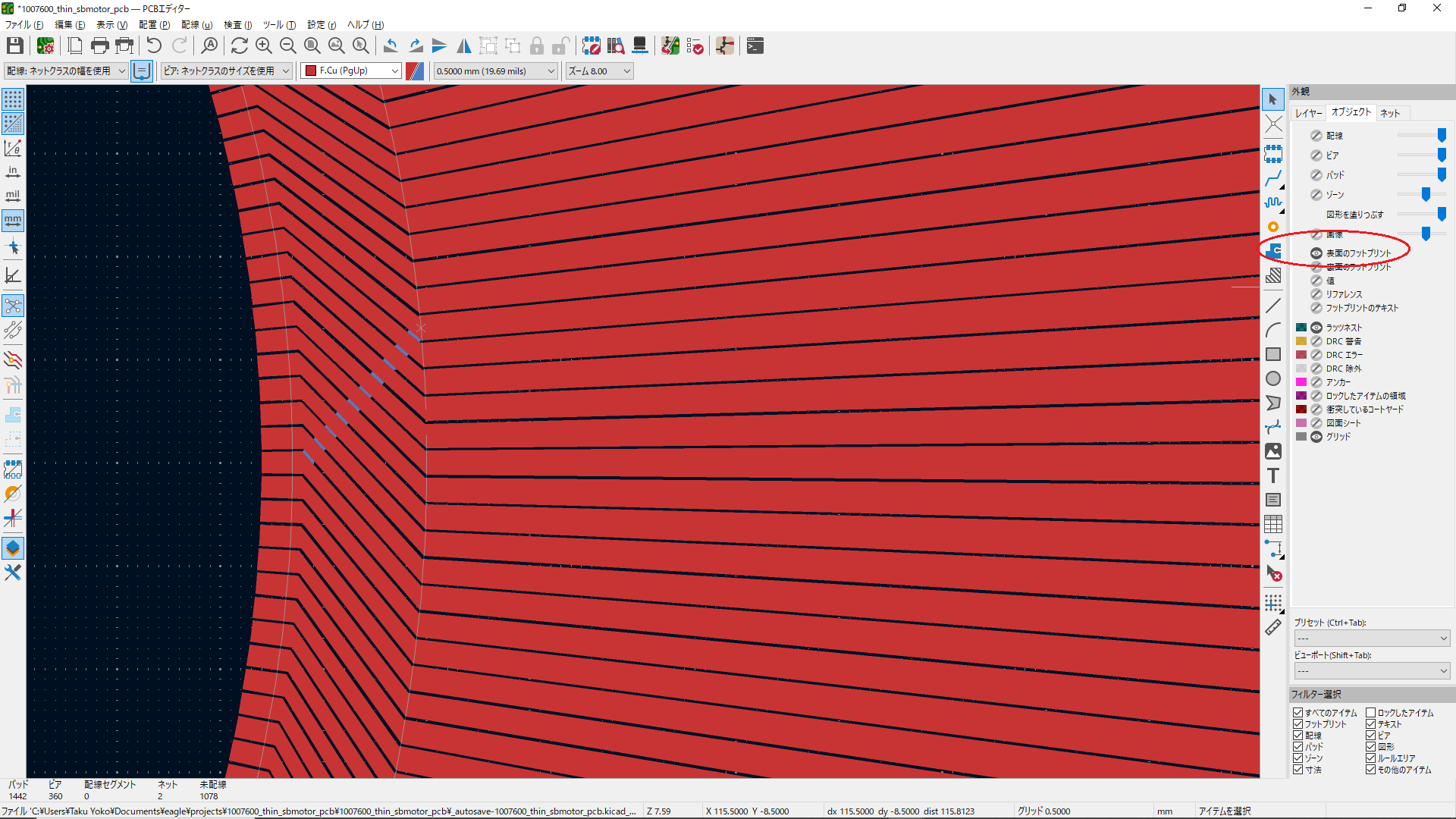
Task: Open the F.Cu layer selector dropdown
Action: [351, 71]
